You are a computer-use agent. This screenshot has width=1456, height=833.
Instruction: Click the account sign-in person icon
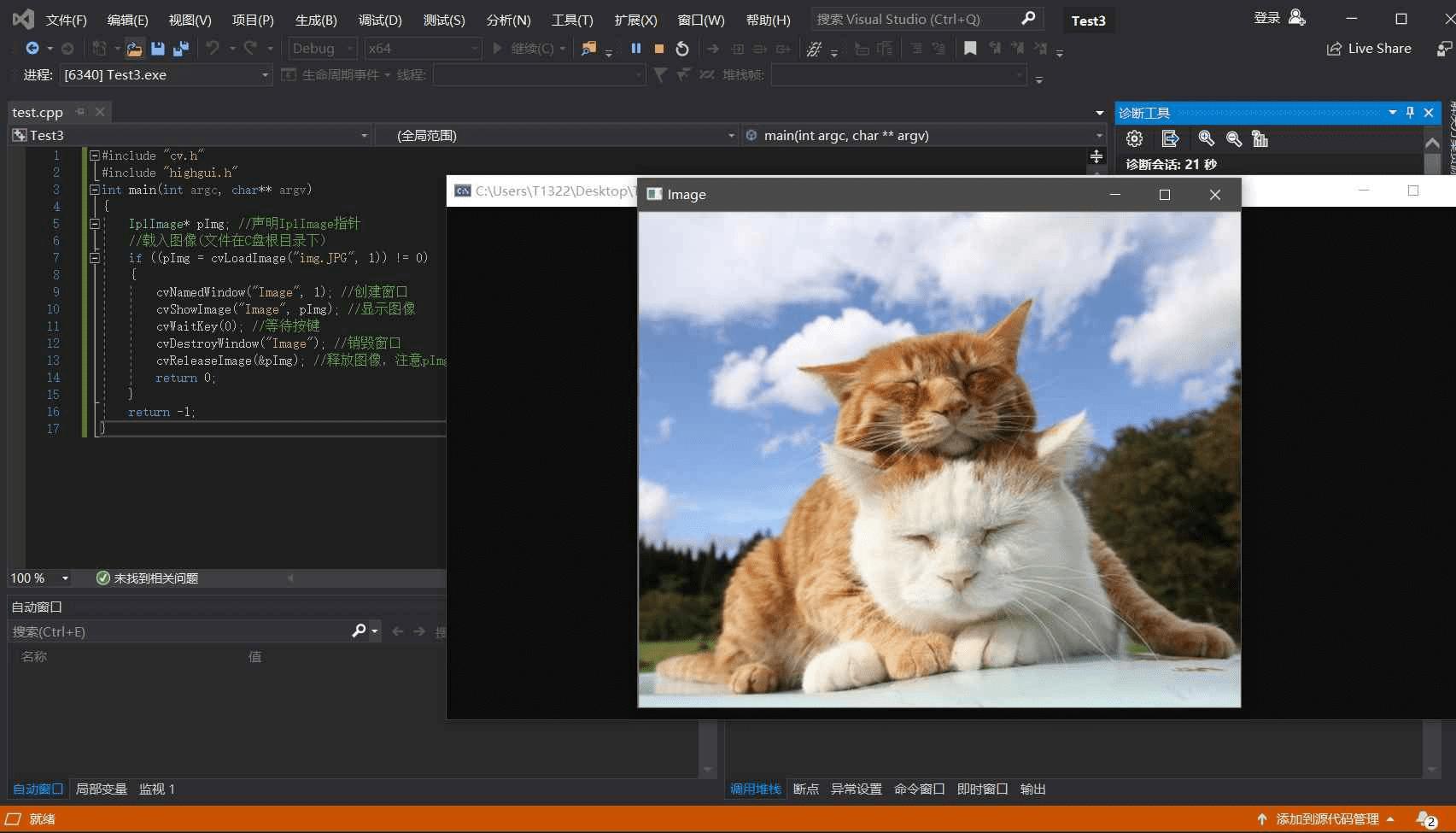click(x=1296, y=18)
